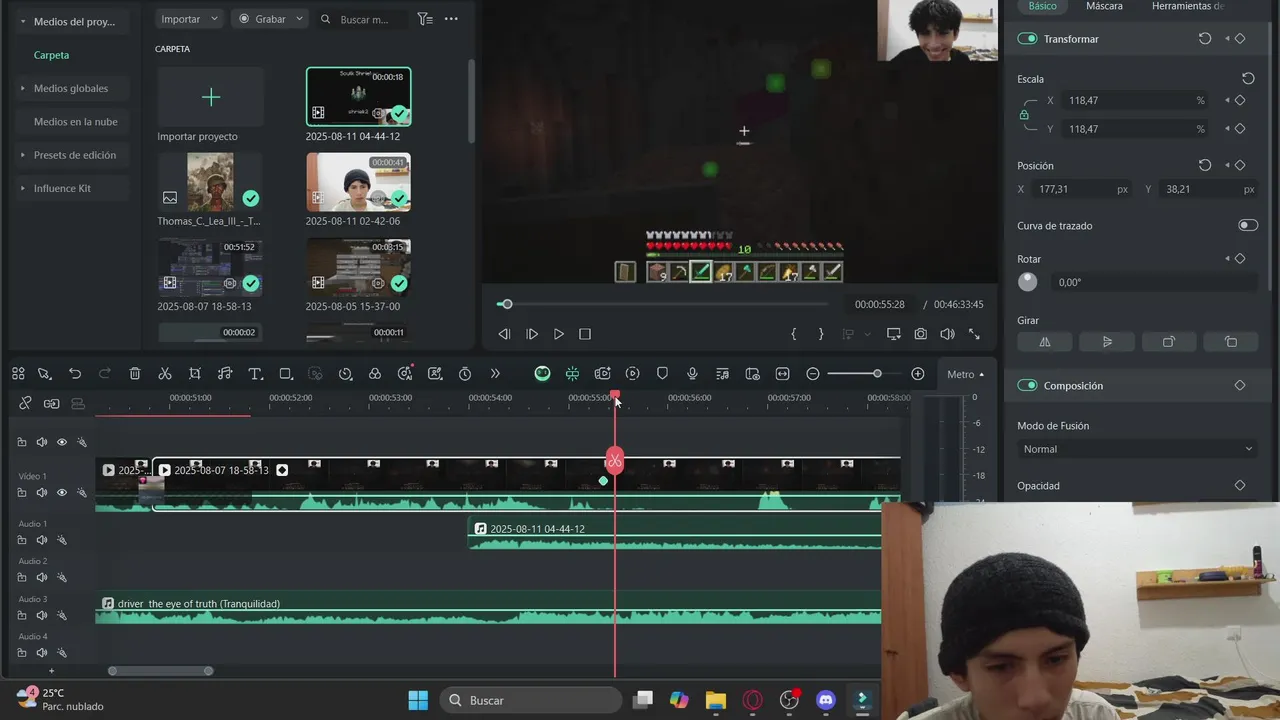
Task: Open the Text tool (T icon)
Action: [x=255, y=374]
